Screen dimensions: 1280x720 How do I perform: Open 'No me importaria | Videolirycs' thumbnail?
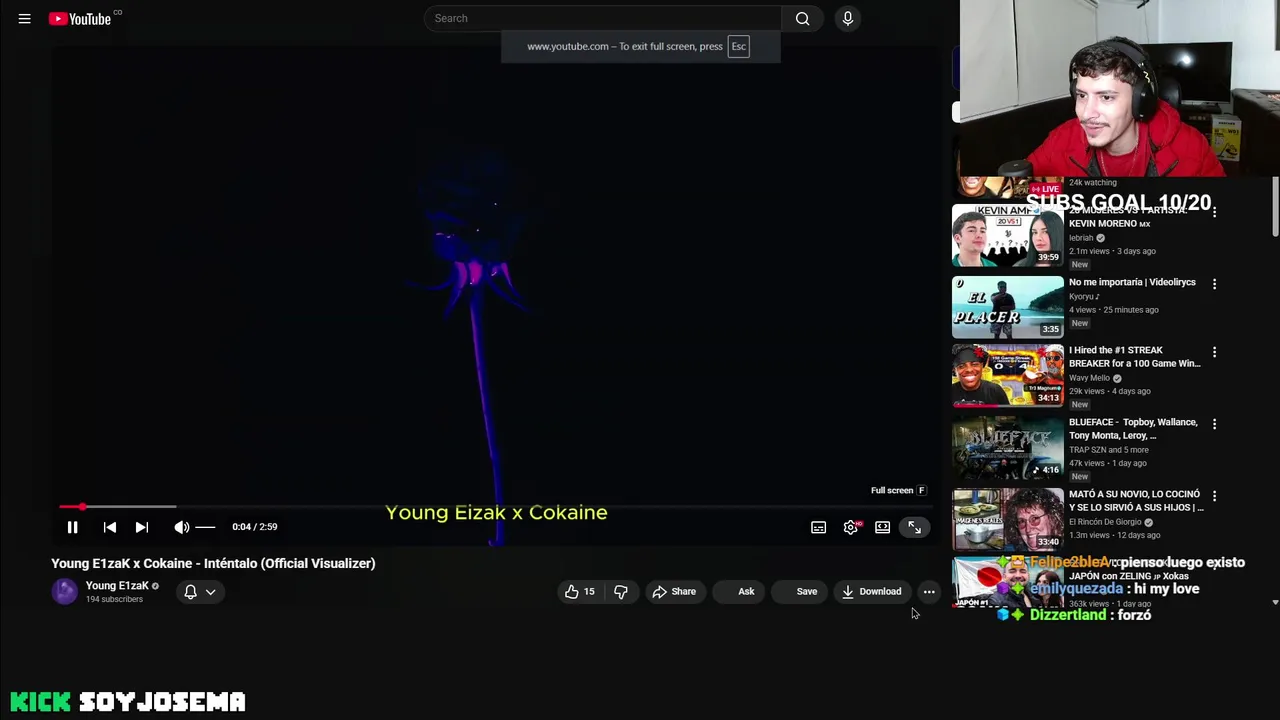click(x=1007, y=307)
